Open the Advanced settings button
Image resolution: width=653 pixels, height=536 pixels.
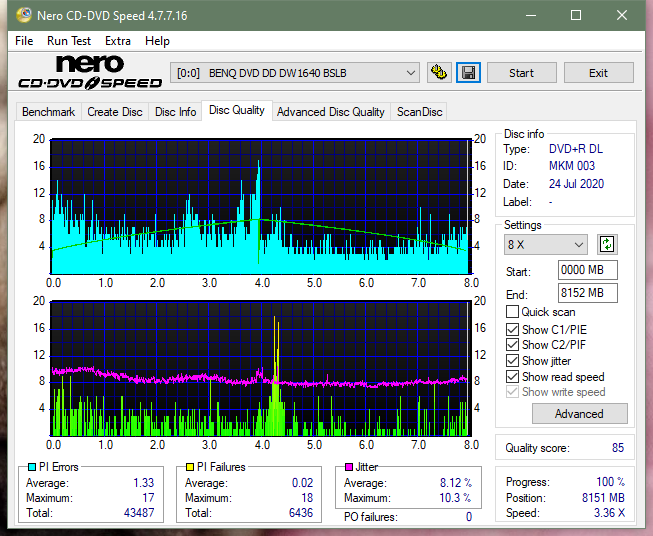pos(579,414)
